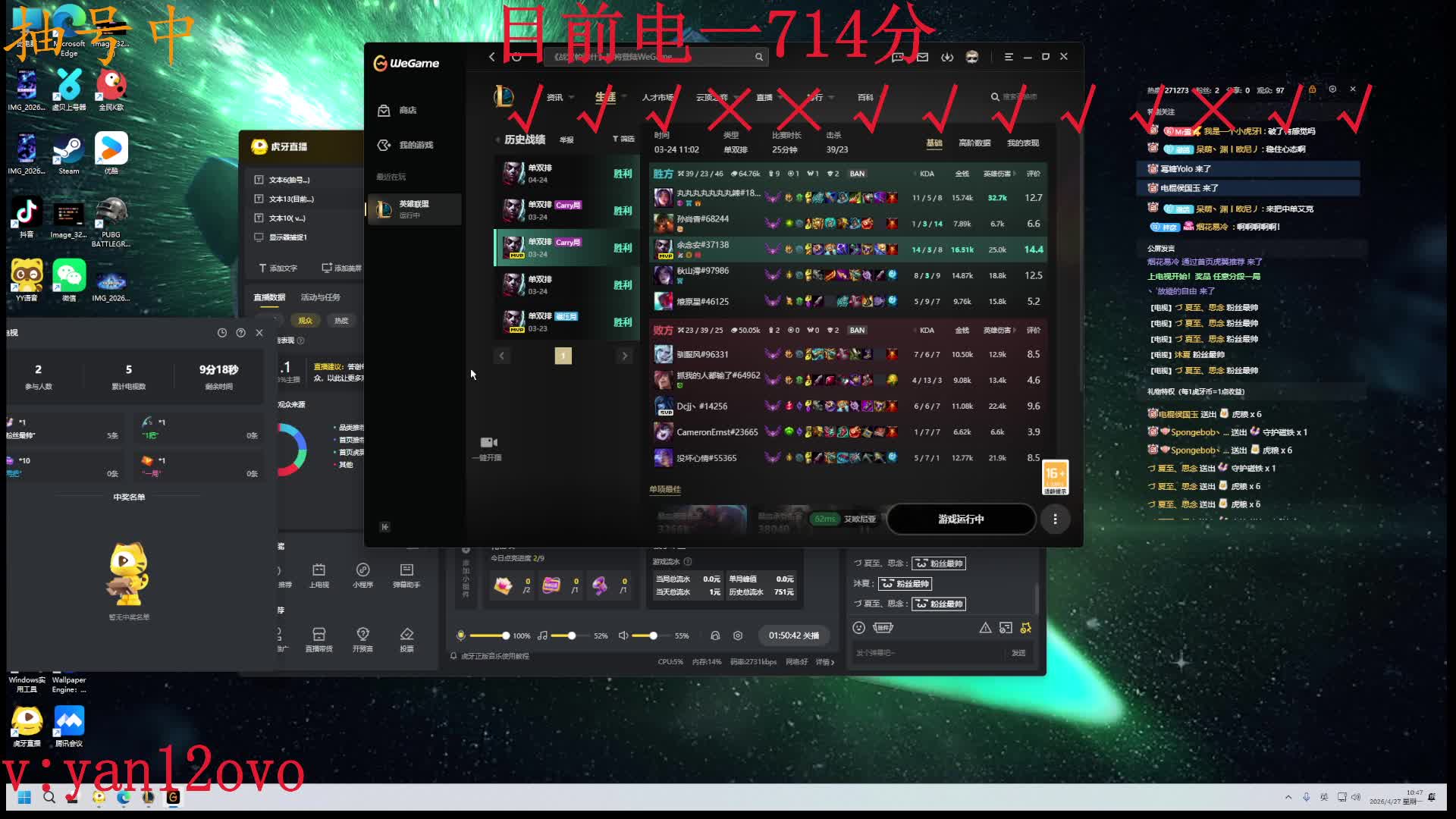
Task: Click the WeGame mail envelope icon
Action: [923, 57]
